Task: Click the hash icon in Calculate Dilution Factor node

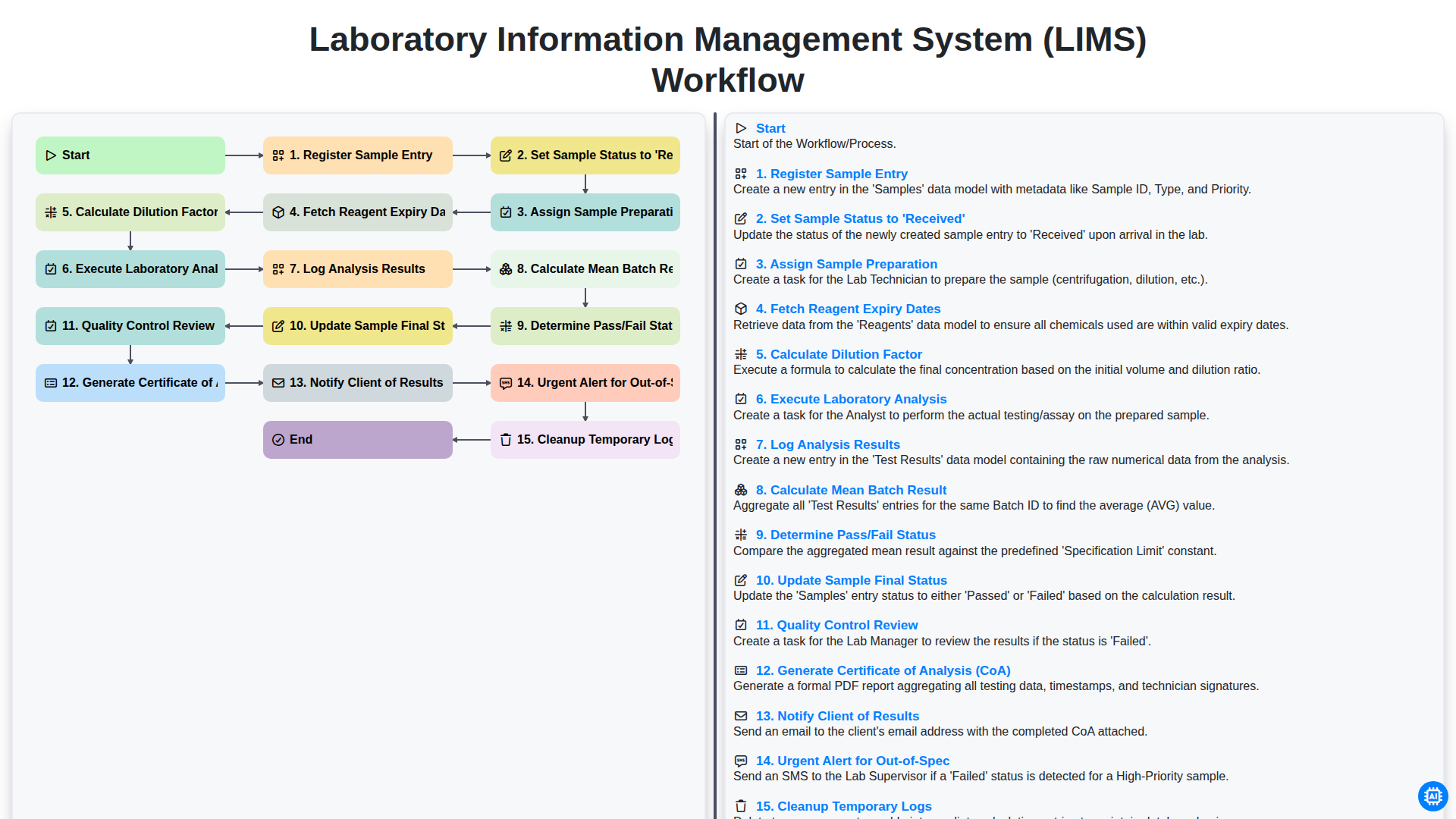Action: pyautogui.click(x=51, y=212)
